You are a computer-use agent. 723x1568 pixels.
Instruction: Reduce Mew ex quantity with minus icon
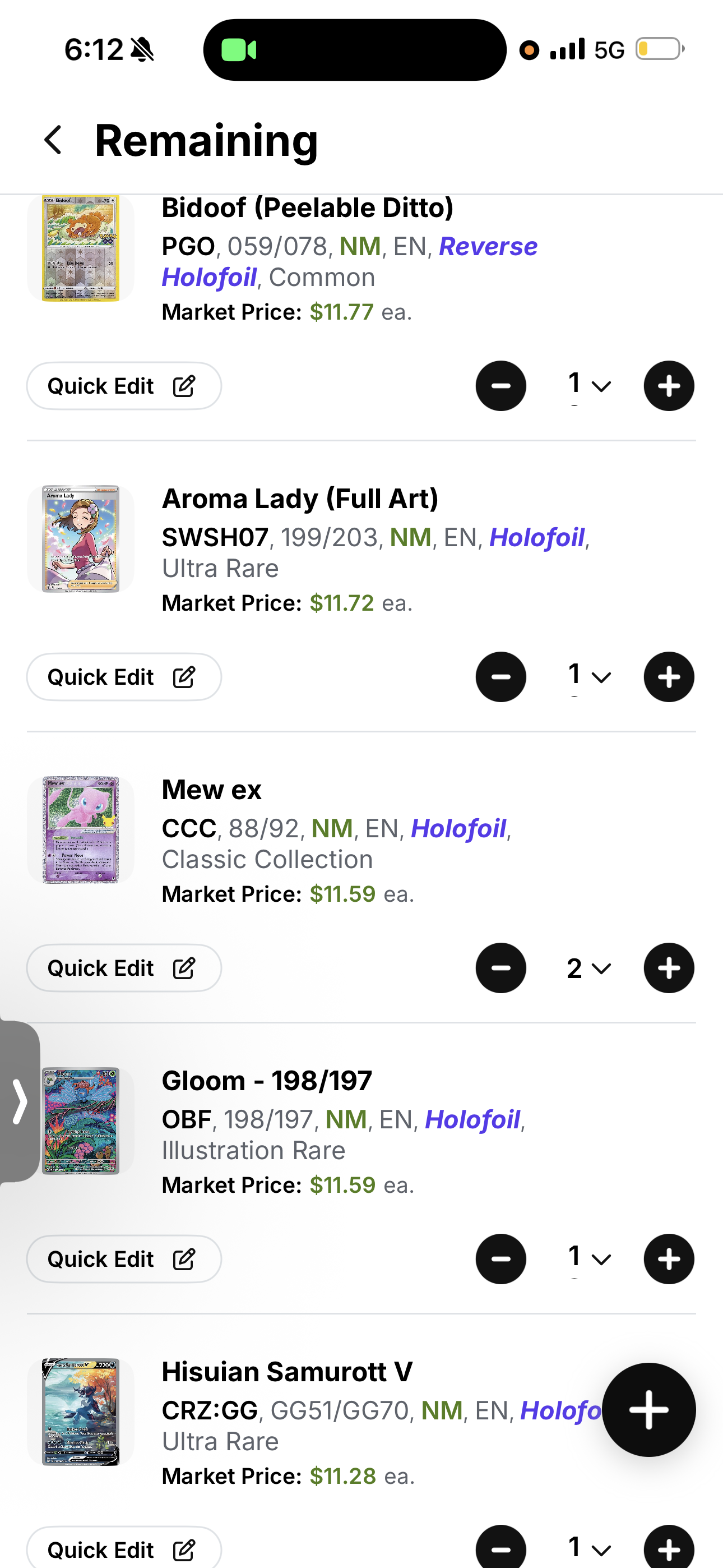(x=501, y=968)
